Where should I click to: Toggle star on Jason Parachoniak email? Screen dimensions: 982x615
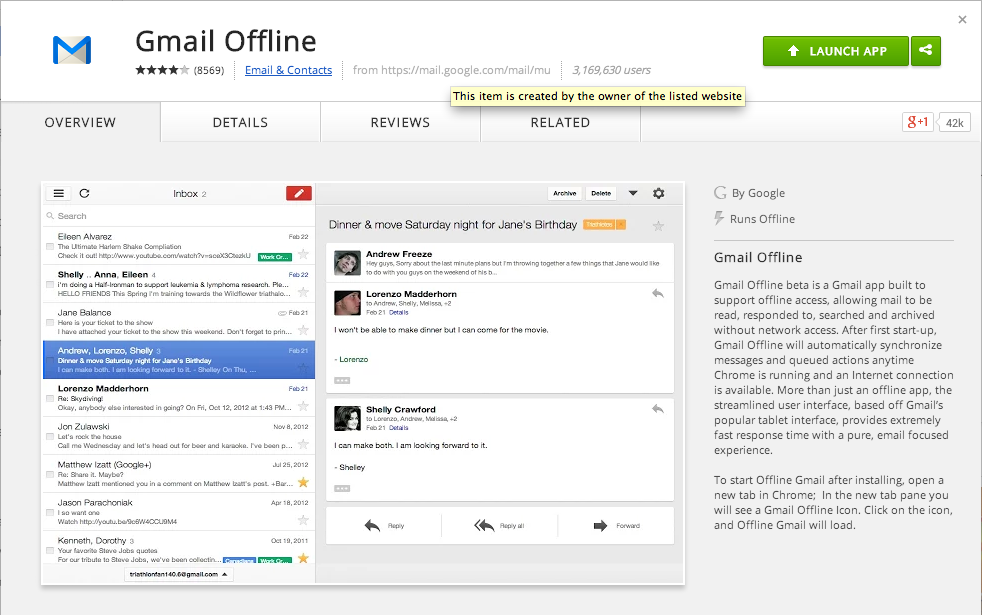pyautogui.click(x=303, y=520)
